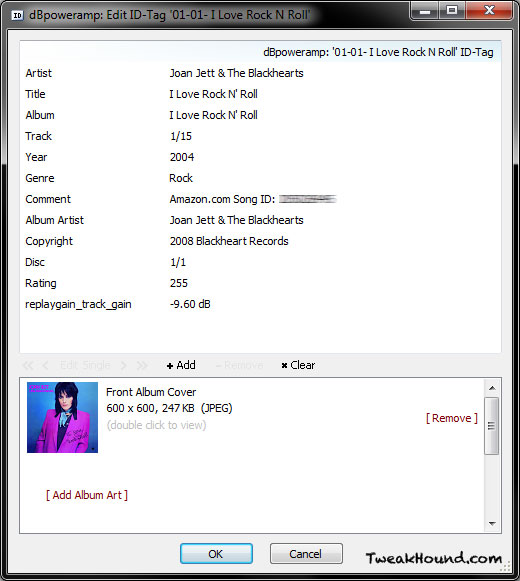This screenshot has height=581, width=520.
Task: Click the Disc tag label
Action: point(35,262)
